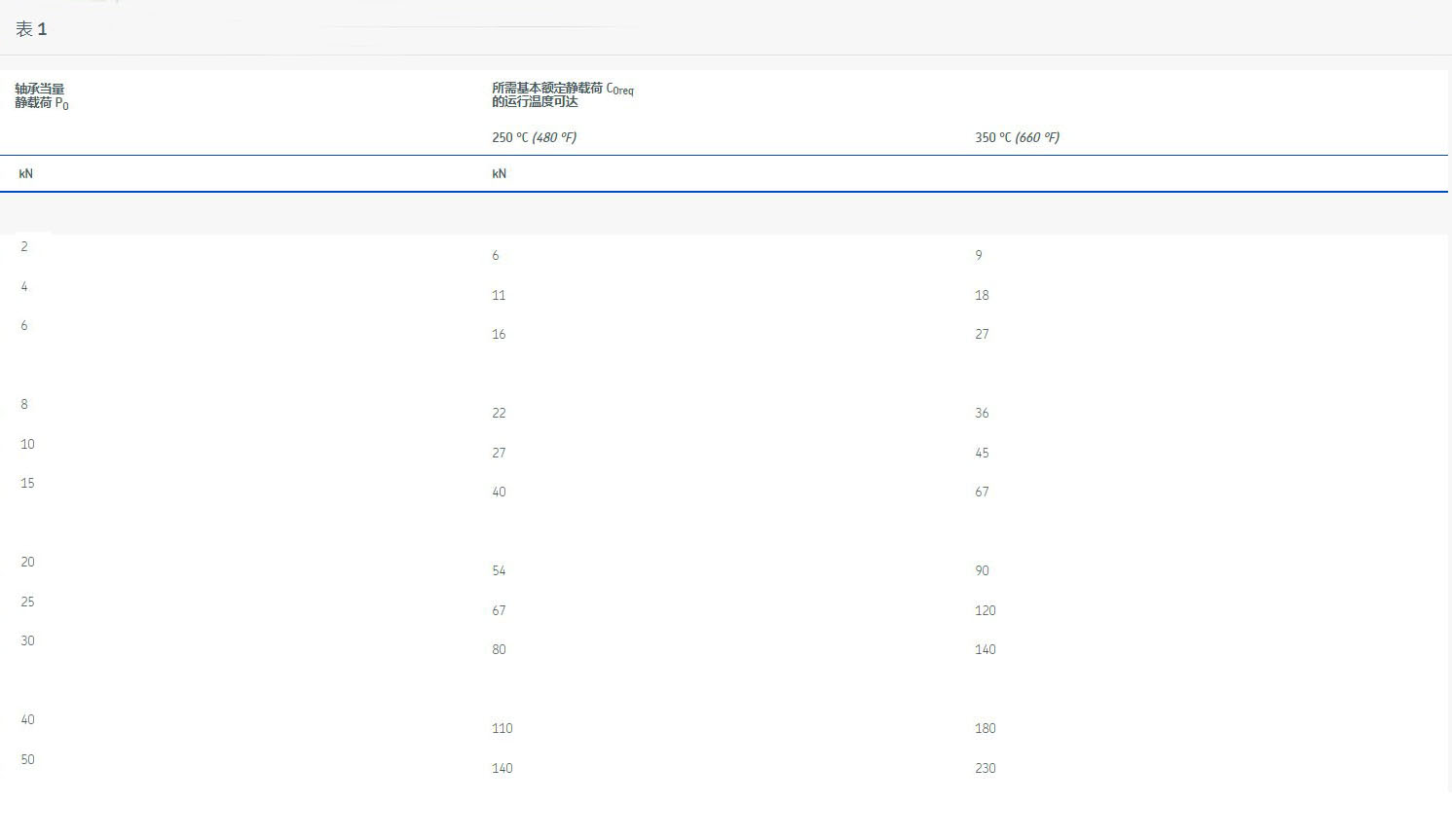Click the 250 °C value "22"

pyautogui.click(x=499, y=414)
